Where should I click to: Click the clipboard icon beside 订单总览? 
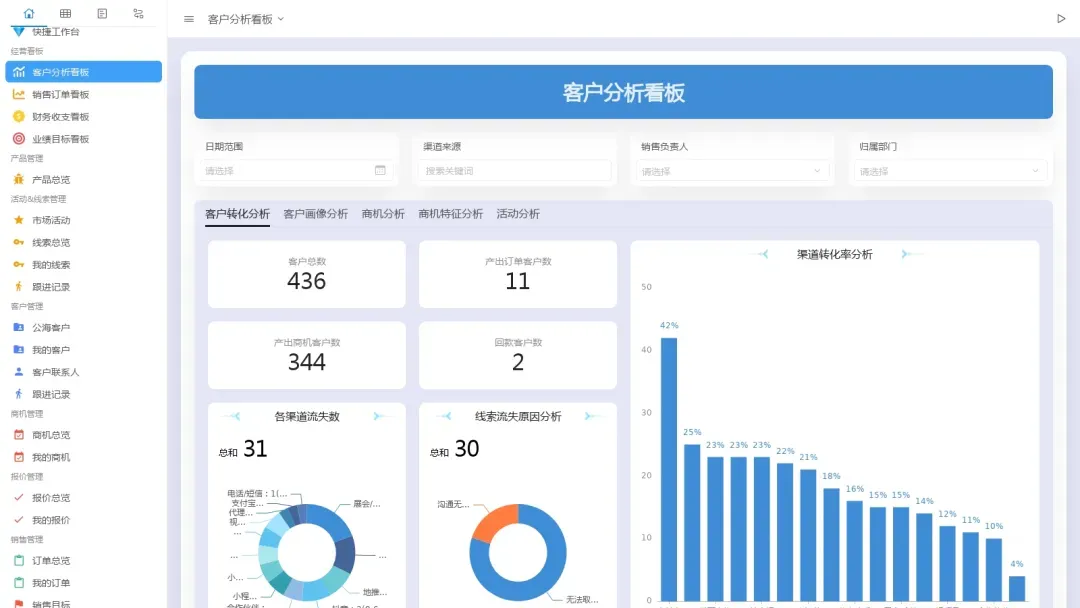(19, 560)
